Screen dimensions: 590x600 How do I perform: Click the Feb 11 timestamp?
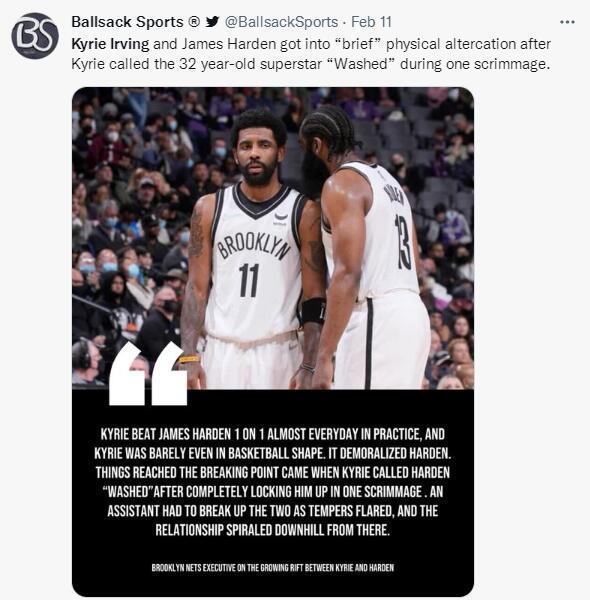371,22
